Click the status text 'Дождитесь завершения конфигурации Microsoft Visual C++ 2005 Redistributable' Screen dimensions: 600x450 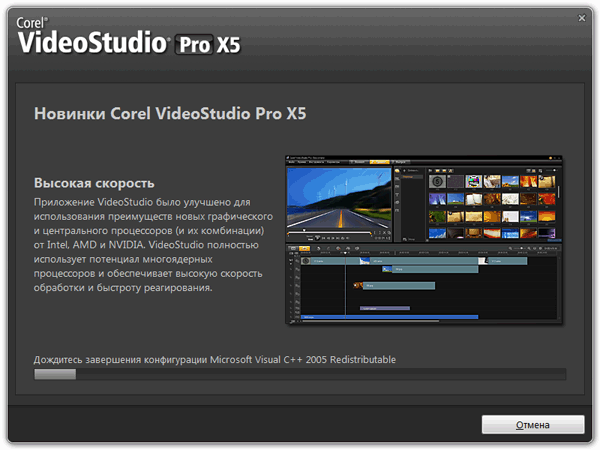click(x=215, y=360)
